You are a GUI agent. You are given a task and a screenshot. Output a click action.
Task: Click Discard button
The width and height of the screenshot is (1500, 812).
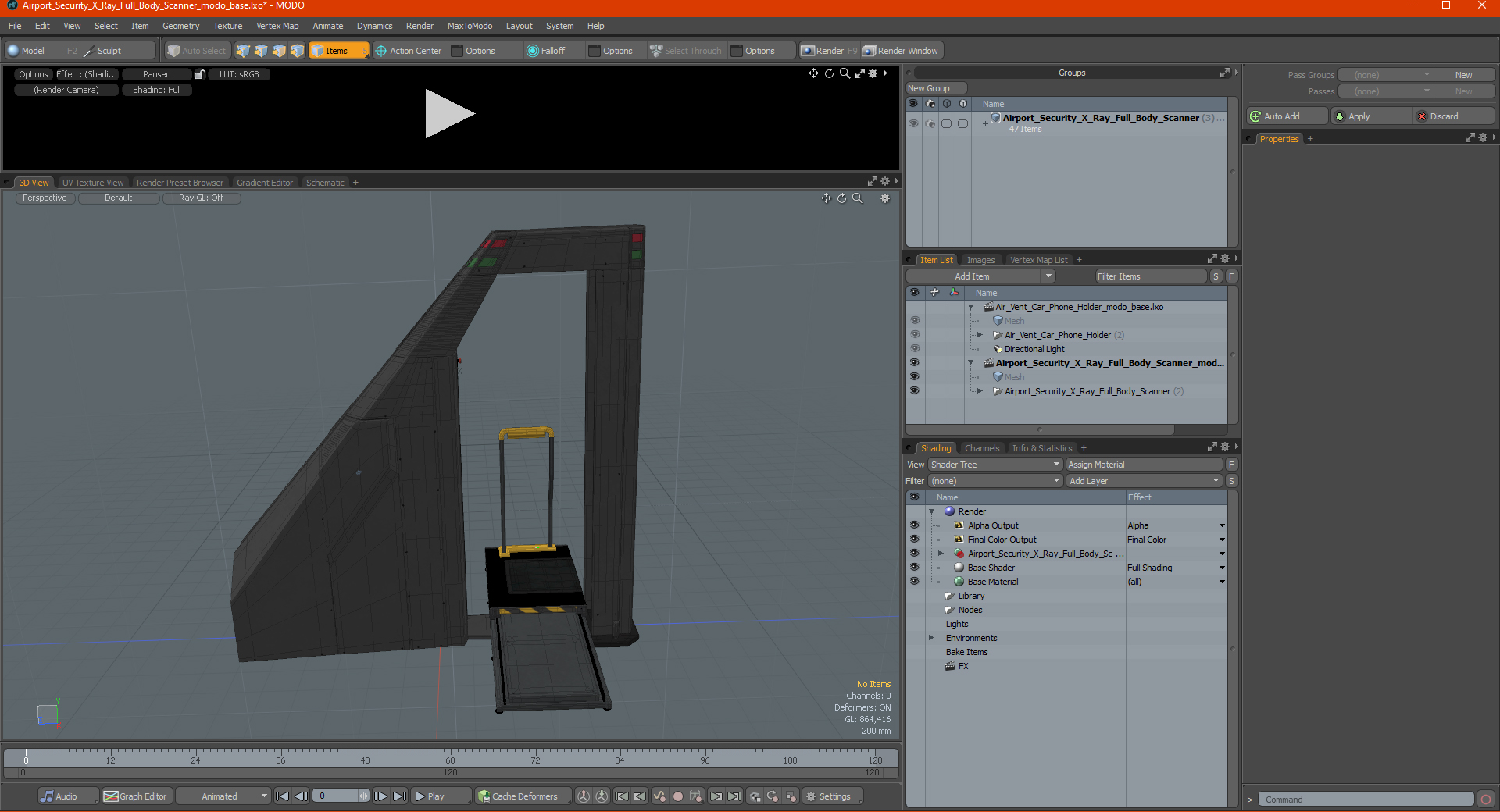coord(1454,116)
